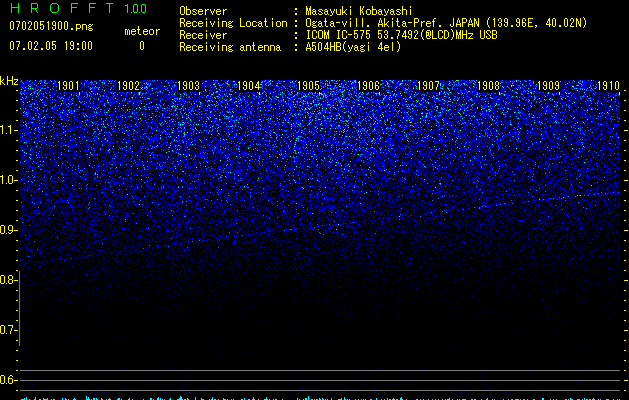
Task: Click the Receiving Location label
Action: tap(233, 23)
